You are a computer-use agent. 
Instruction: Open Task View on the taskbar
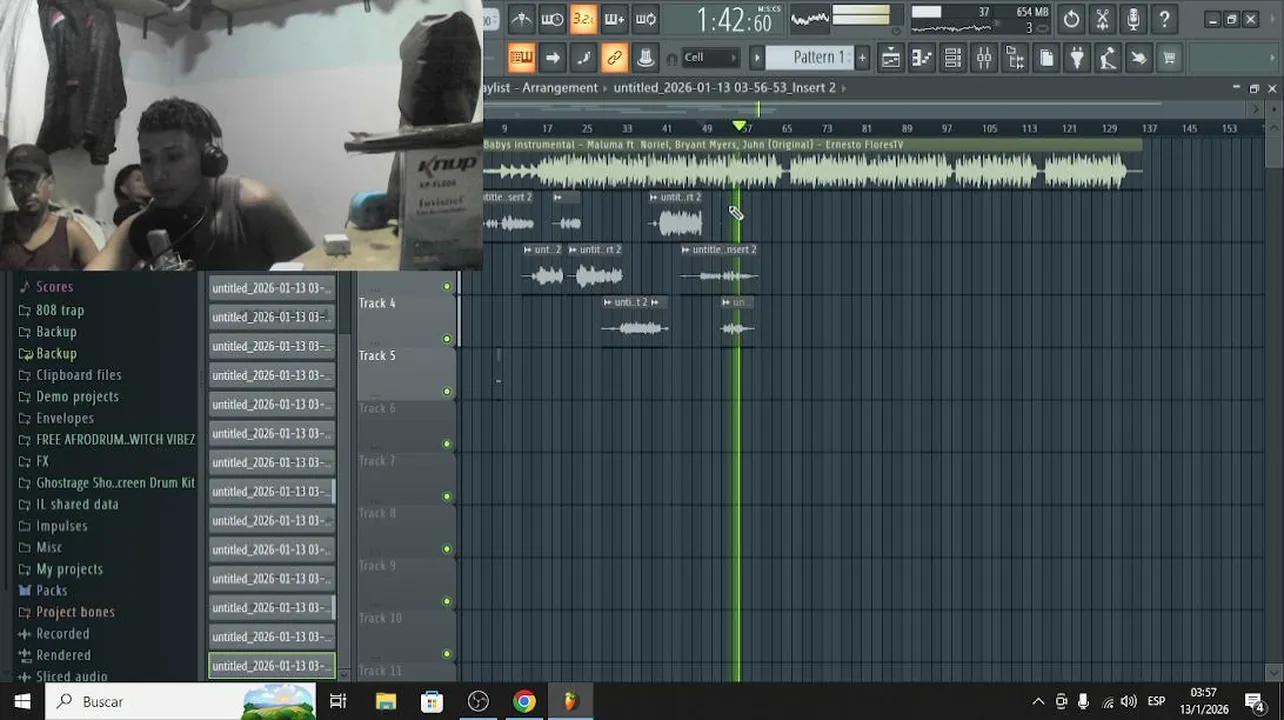338,701
